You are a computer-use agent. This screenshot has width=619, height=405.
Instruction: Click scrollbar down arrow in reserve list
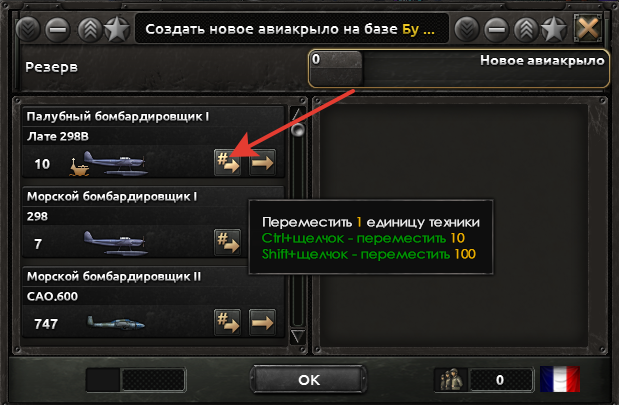click(298, 337)
